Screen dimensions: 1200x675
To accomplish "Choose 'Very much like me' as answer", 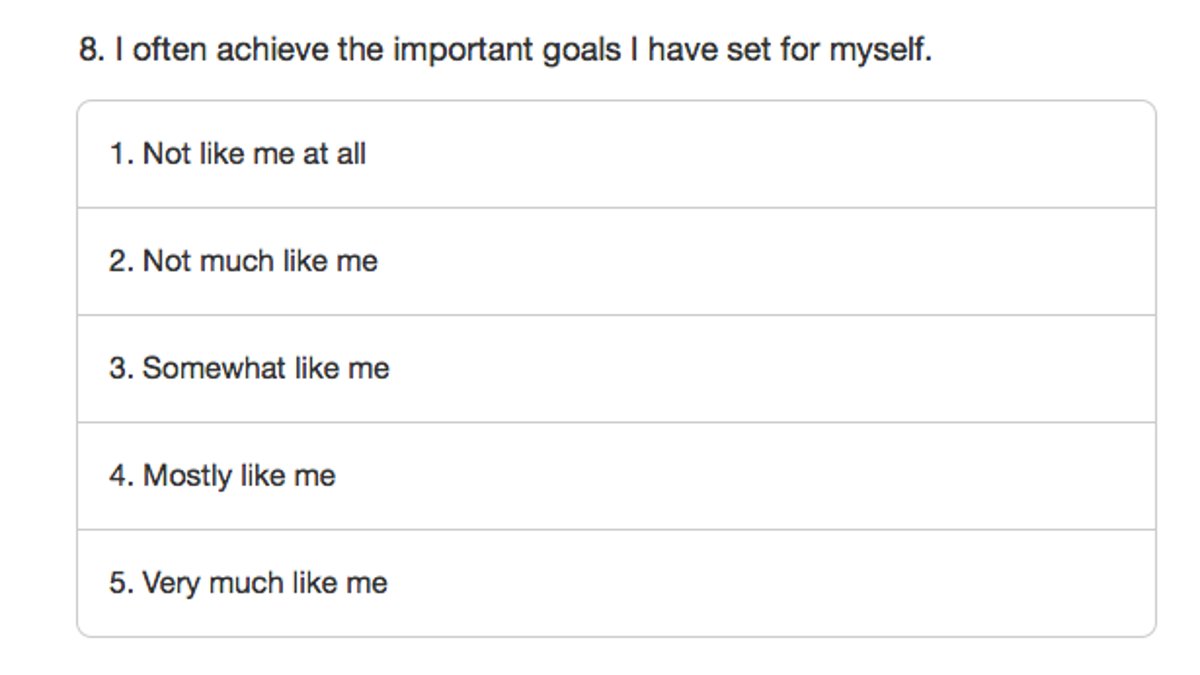I will click(616, 582).
